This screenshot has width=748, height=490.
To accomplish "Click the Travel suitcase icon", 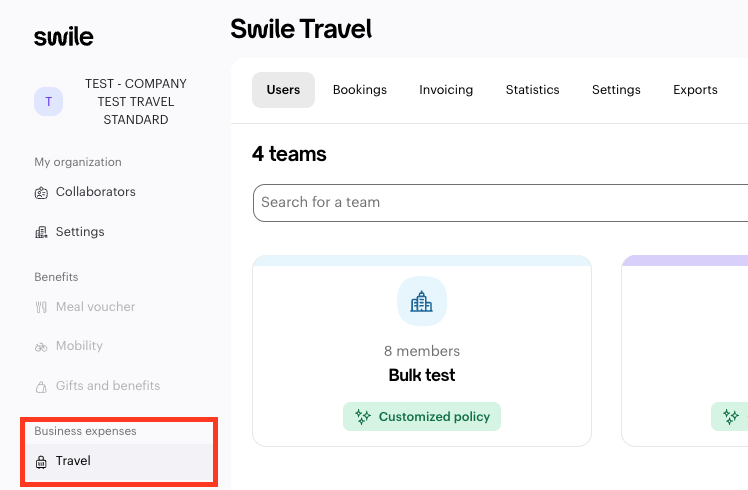I will (41, 462).
